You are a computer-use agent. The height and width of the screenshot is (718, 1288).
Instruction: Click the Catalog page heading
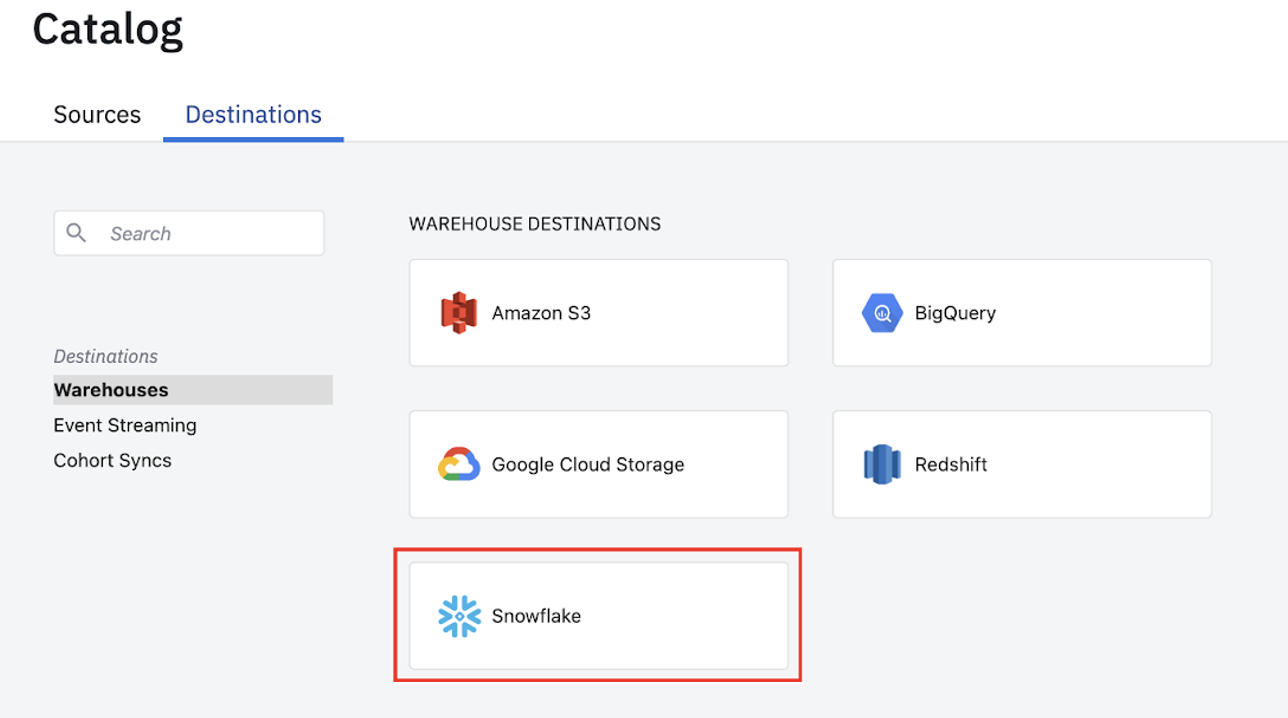coord(108,29)
